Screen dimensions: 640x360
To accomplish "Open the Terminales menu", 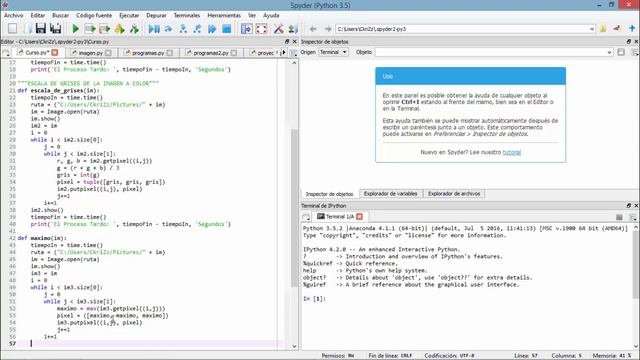I will (x=187, y=15).
